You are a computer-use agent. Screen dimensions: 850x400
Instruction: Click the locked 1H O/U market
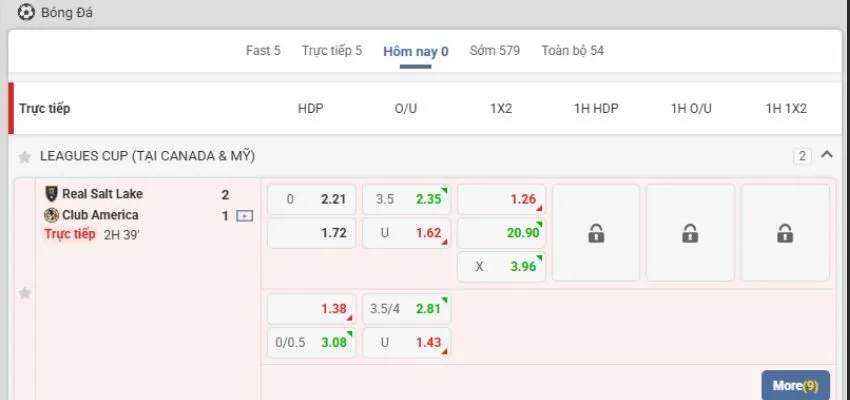(690, 233)
